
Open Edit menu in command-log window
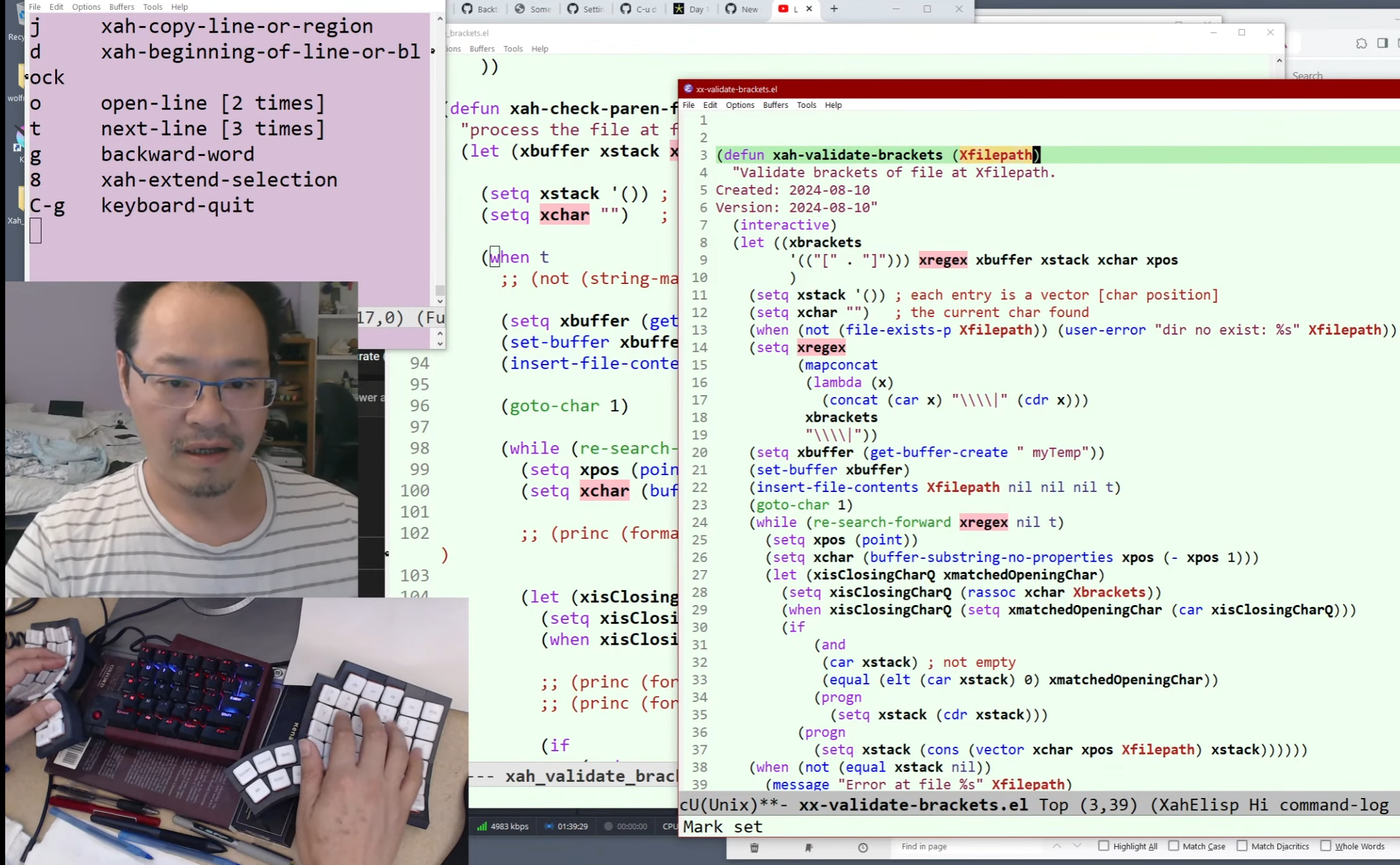[57, 6]
